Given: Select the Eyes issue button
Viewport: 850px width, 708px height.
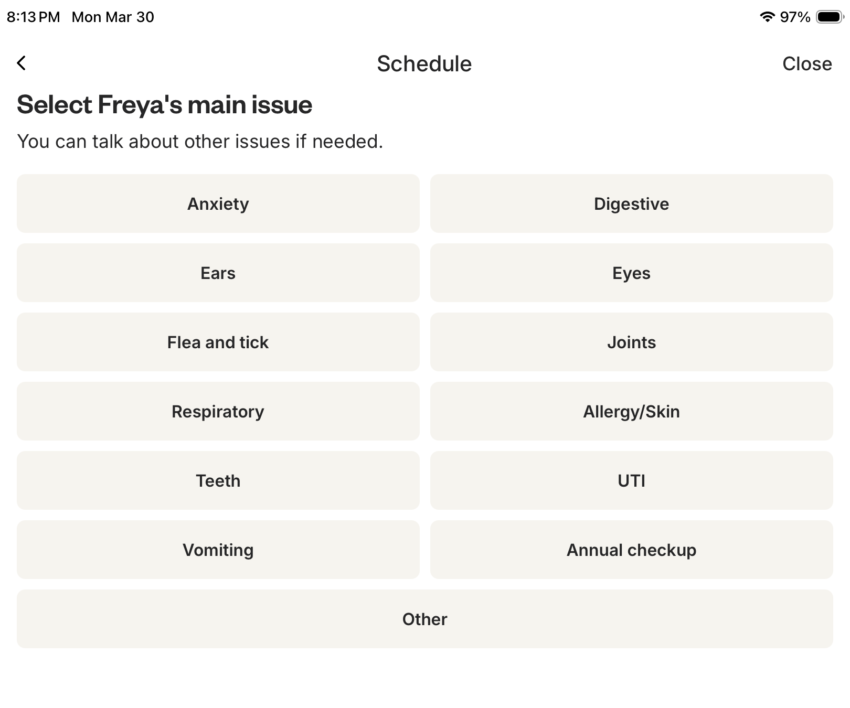Looking at the screenshot, I should (631, 273).
